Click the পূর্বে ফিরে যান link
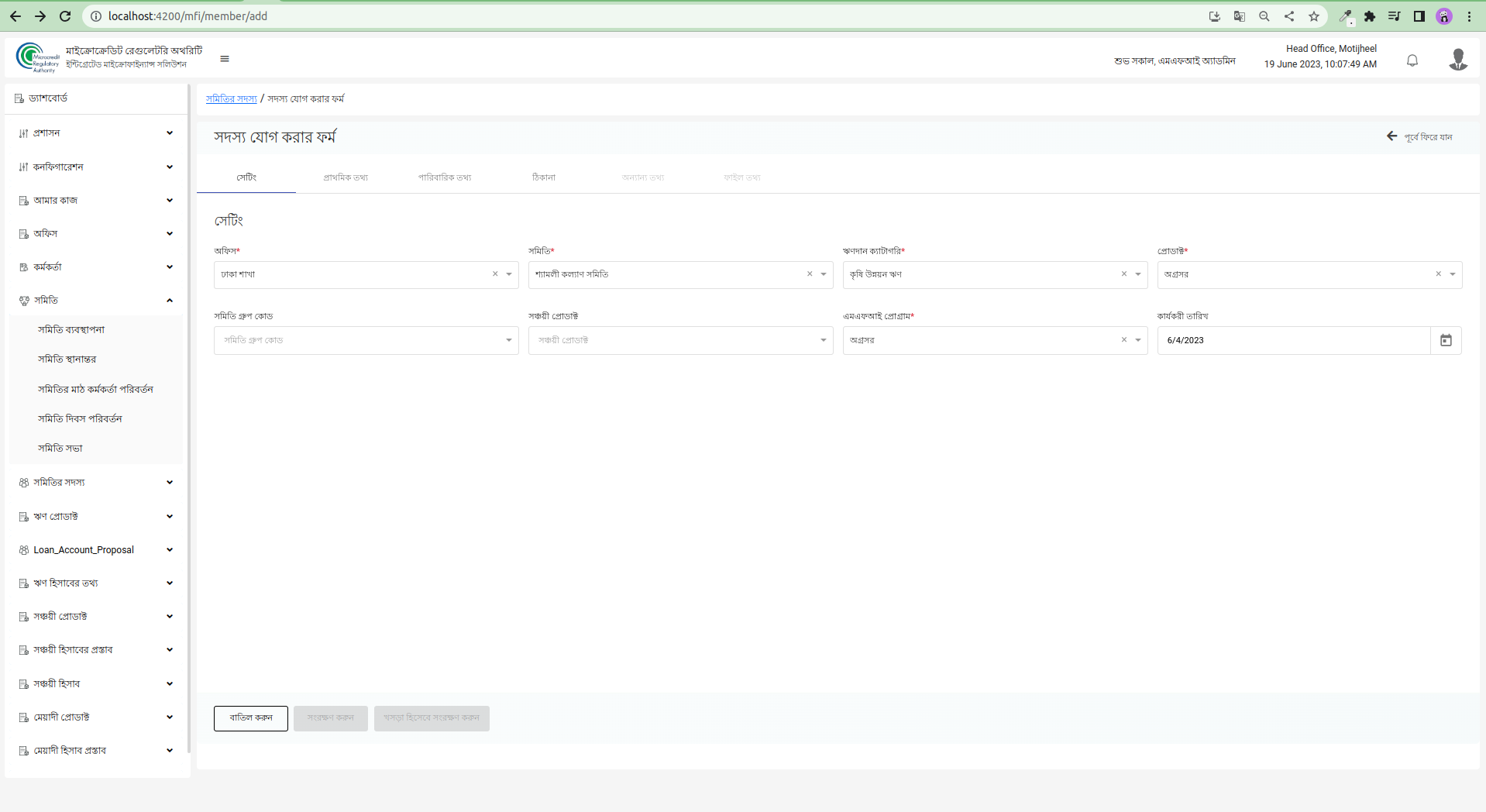The width and height of the screenshot is (1486, 812). 1429,137
